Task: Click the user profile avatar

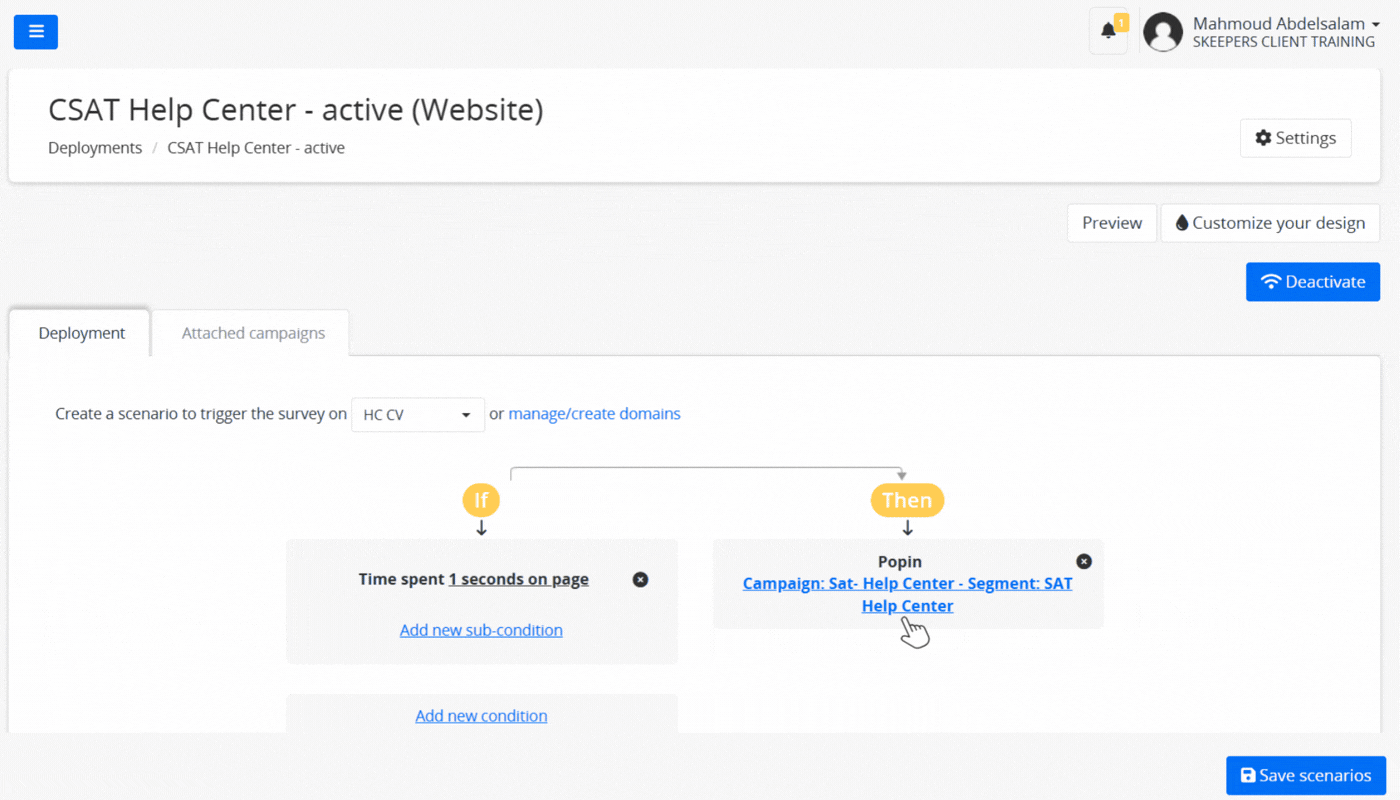Action: point(1163,32)
